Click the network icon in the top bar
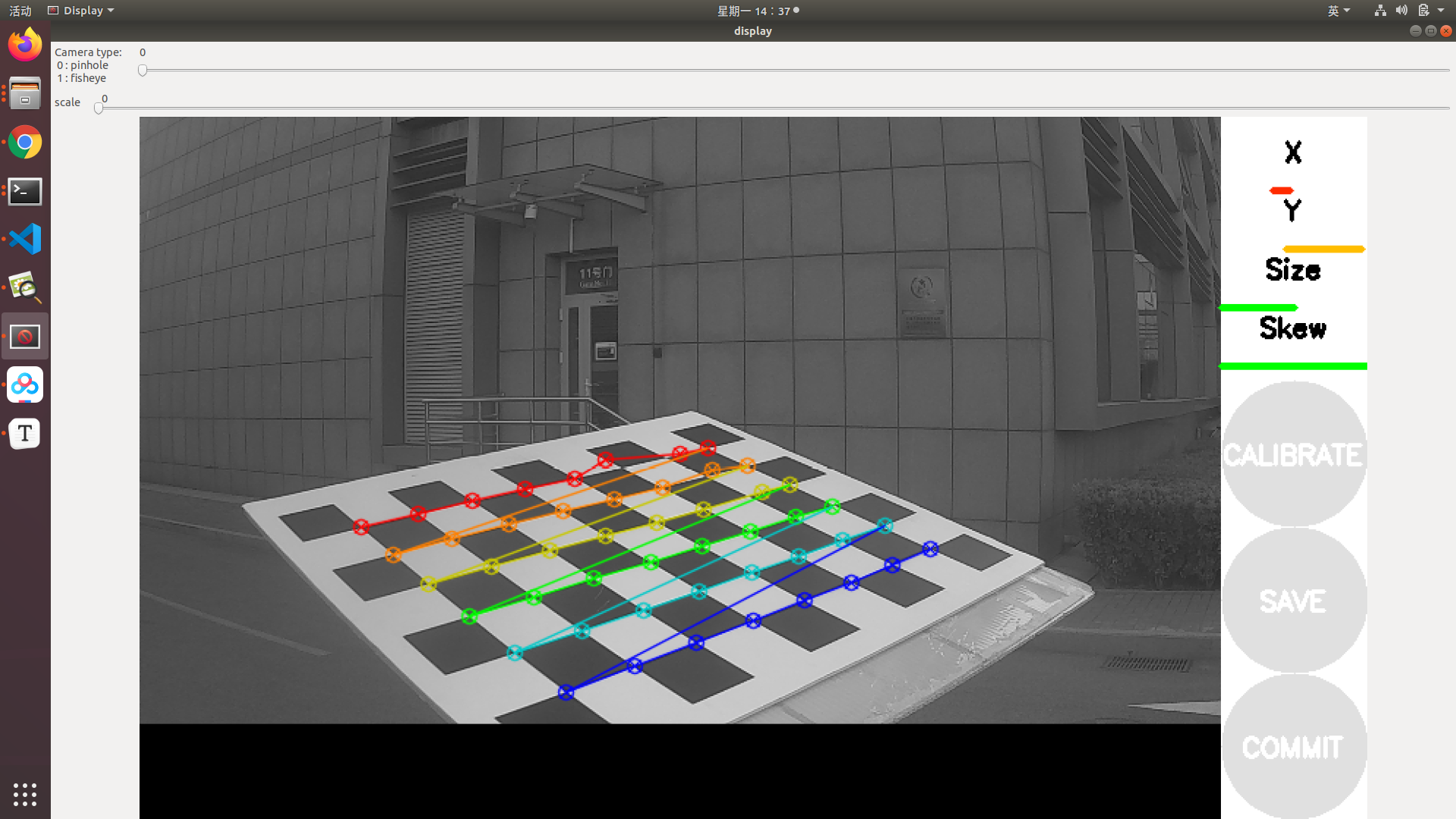This screenshot has width=1456, height=819. pos(1379,10)
